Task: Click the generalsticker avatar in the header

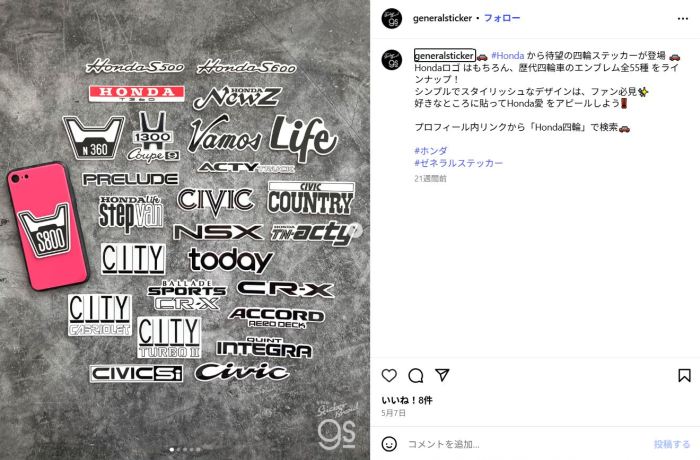Action: click(392, 18)
